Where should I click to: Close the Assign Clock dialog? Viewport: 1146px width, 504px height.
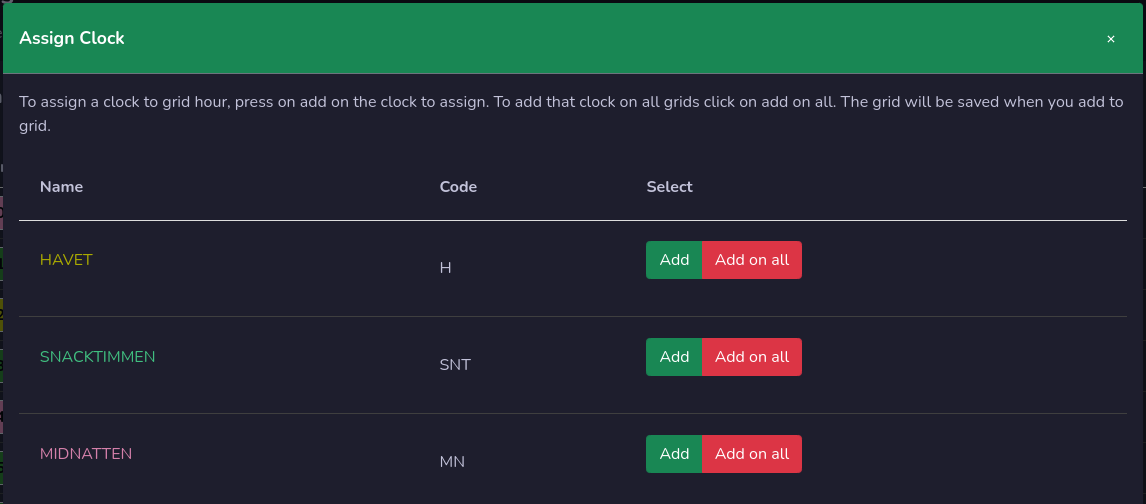[1110, 39]
